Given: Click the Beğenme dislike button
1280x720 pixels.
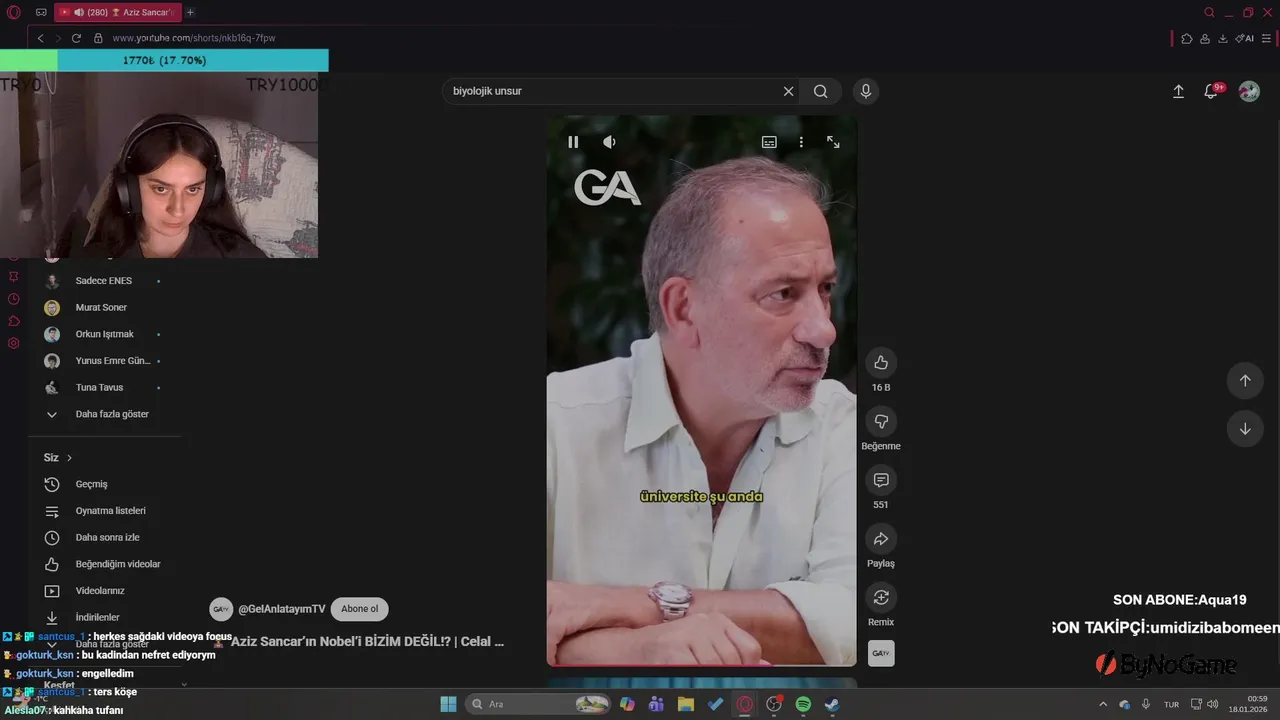Looking at the screenshot, I should (x=881, y=421).
